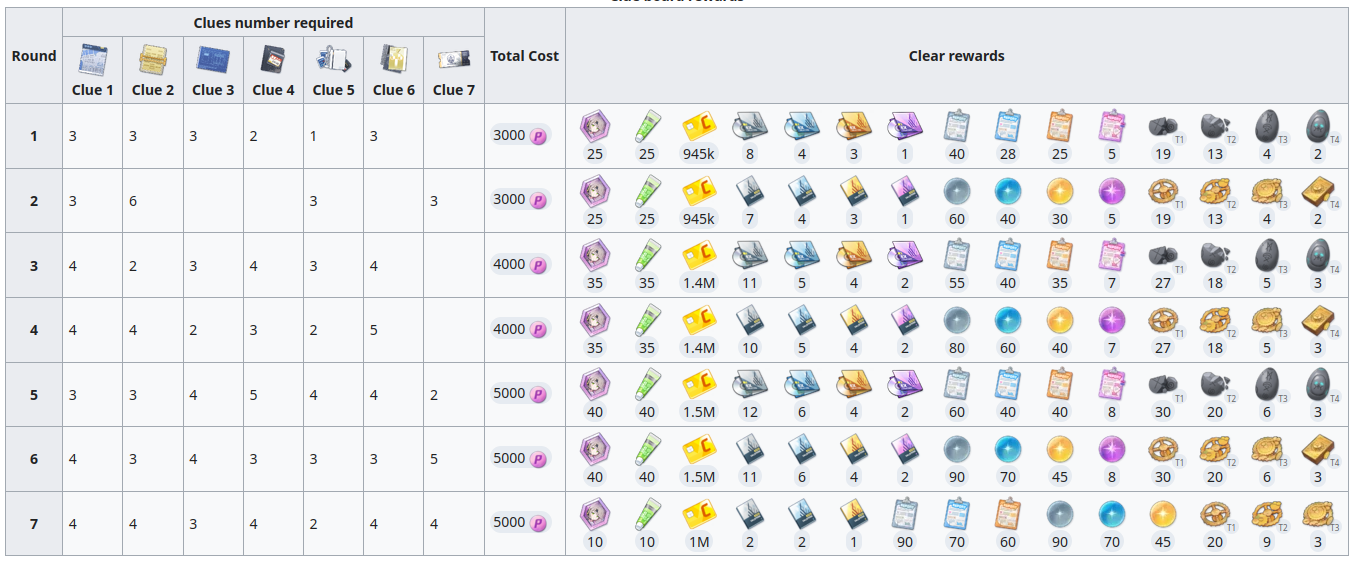Viewport: 1356px width, 563px height.
Task: Click the value 6 under Clue 2, round 2
Action: coord(133,201)
